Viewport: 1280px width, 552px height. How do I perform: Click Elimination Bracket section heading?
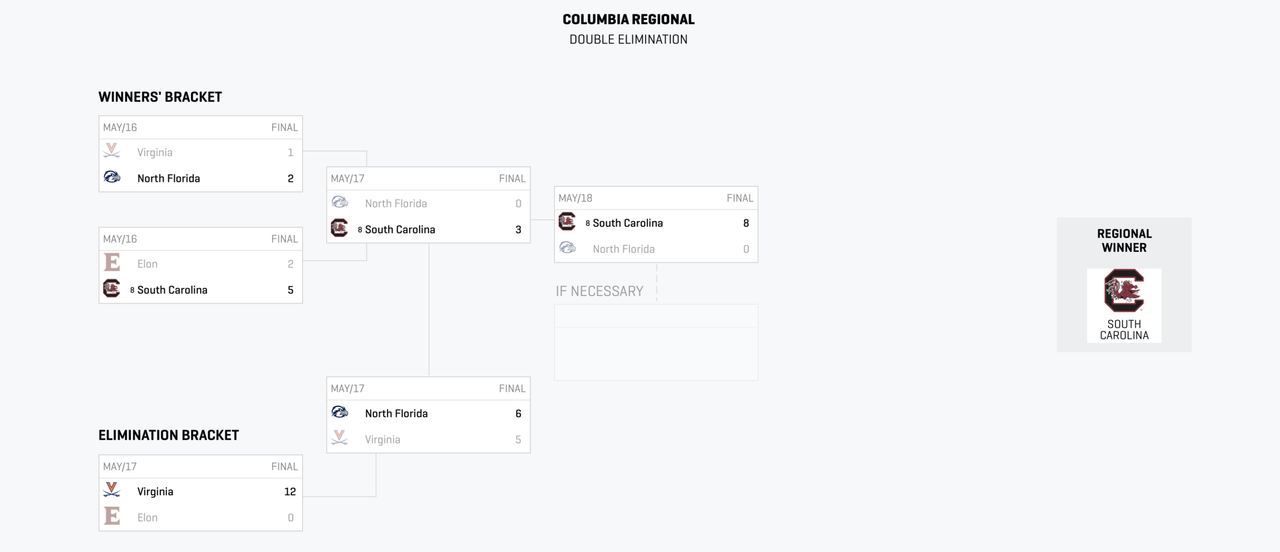(168, 435)
